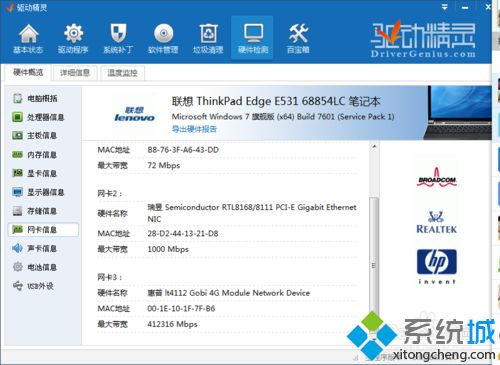The width and height of the screenshot is (500, 365).
Task: Minimize the 驱动精灵 window
Action: 465,7
